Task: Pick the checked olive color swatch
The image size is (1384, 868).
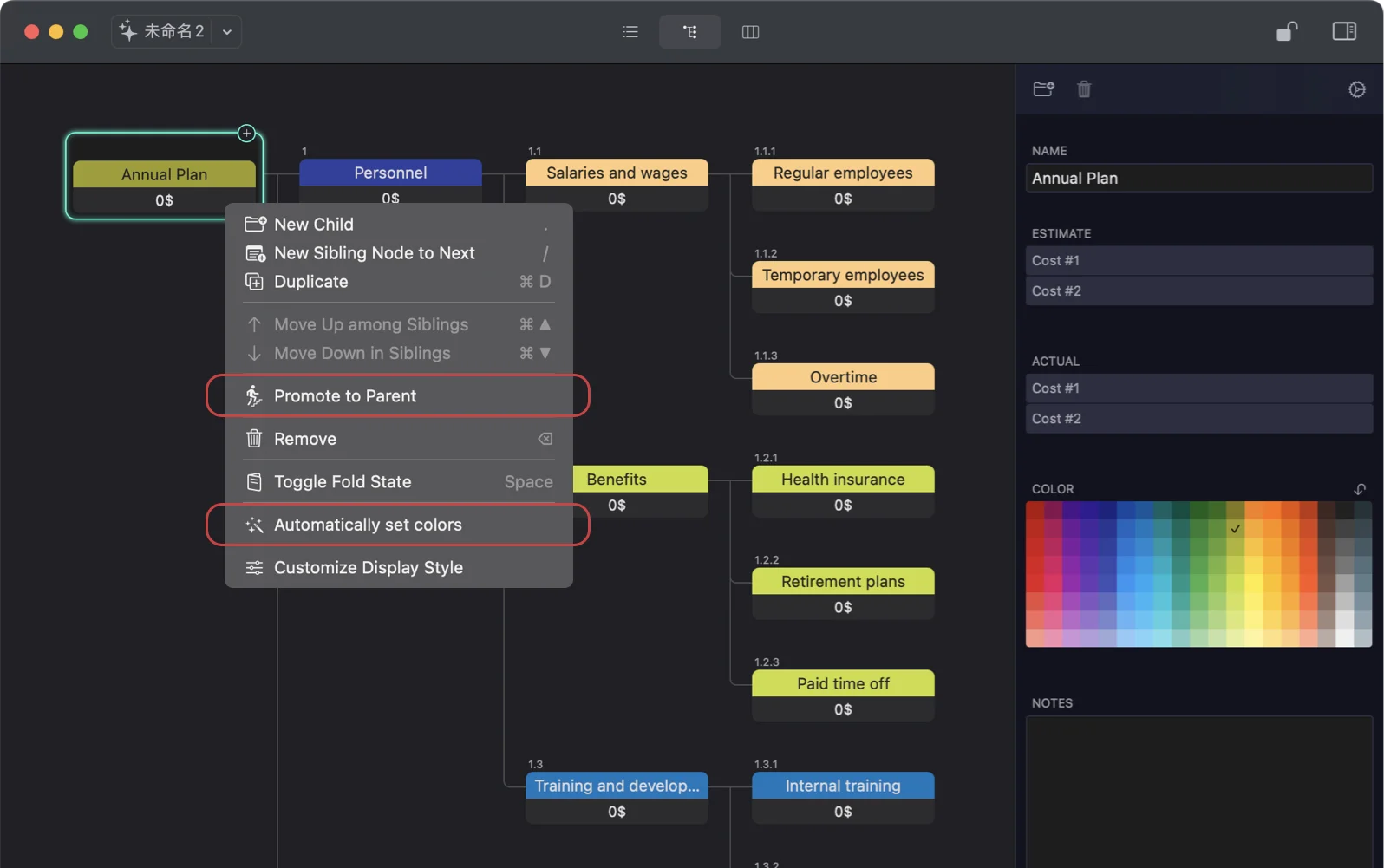Action: coord(1235,529)
